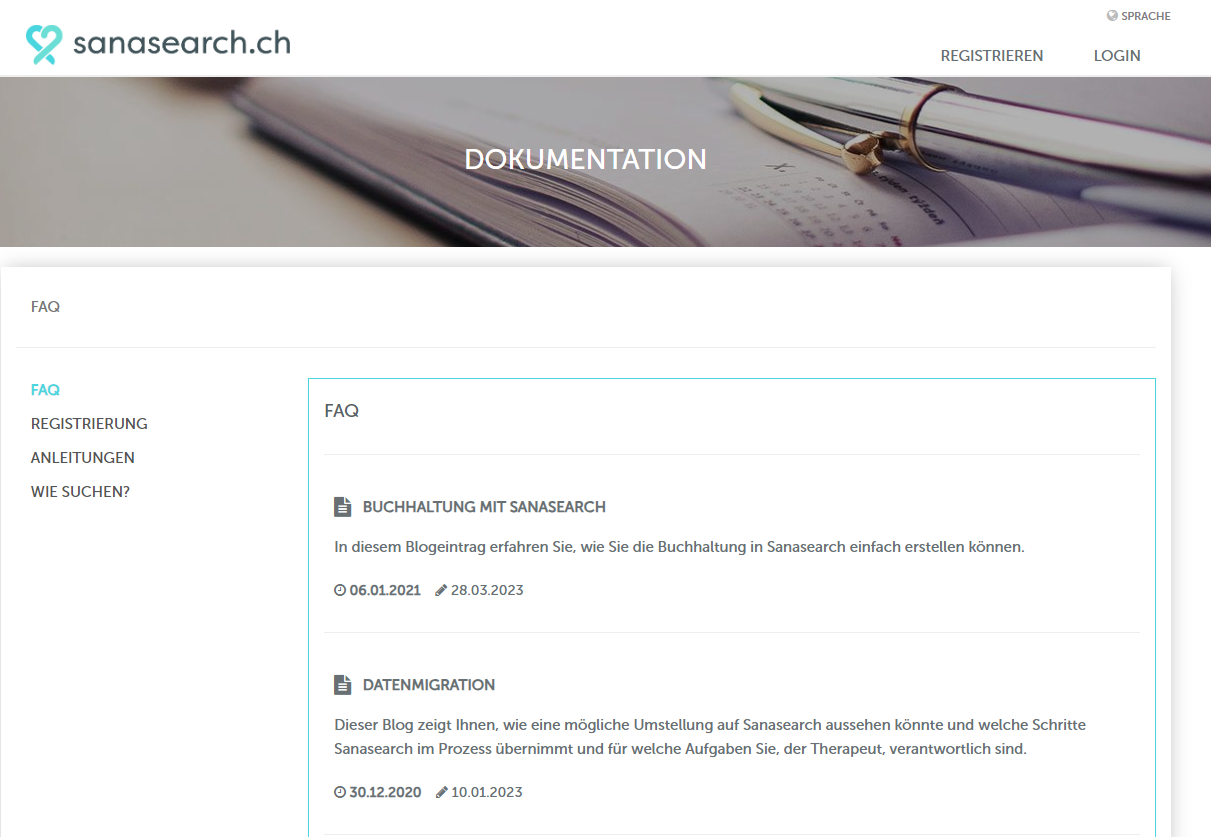Go to LOGIN in the header
The height and width of the screenshot is (837, 1211).
tap(1117, 56)
